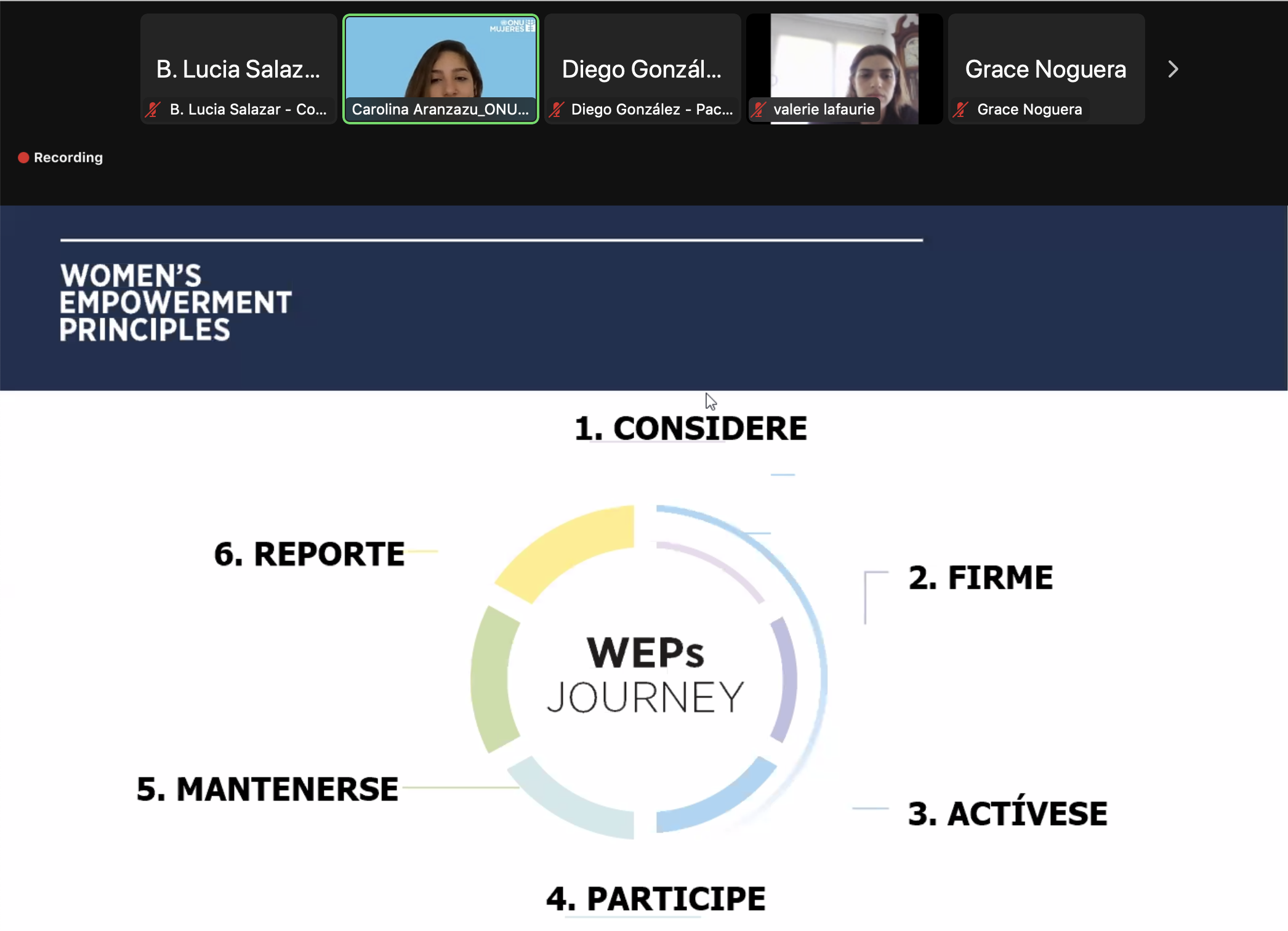The width and height of the screenshot is (1288, 931).
Task: Click the Recording status label
Action: click(68, 158)
